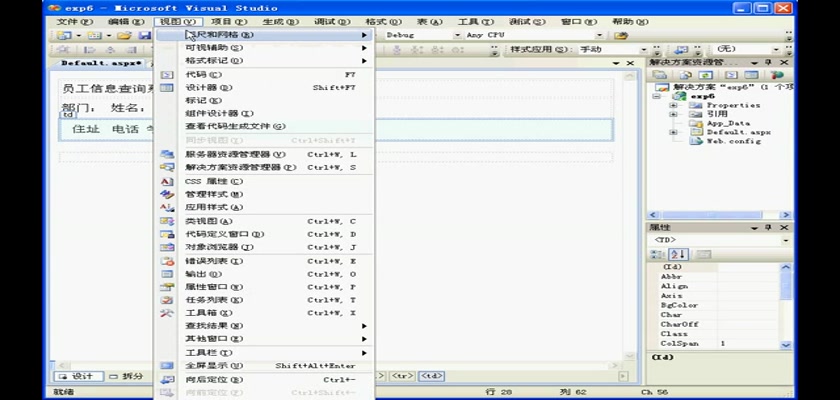Click the 服务器资源管理器 (Server Explorer) icon
The height and width of the screenshot is (400, 840).
[x=167, y=154]
